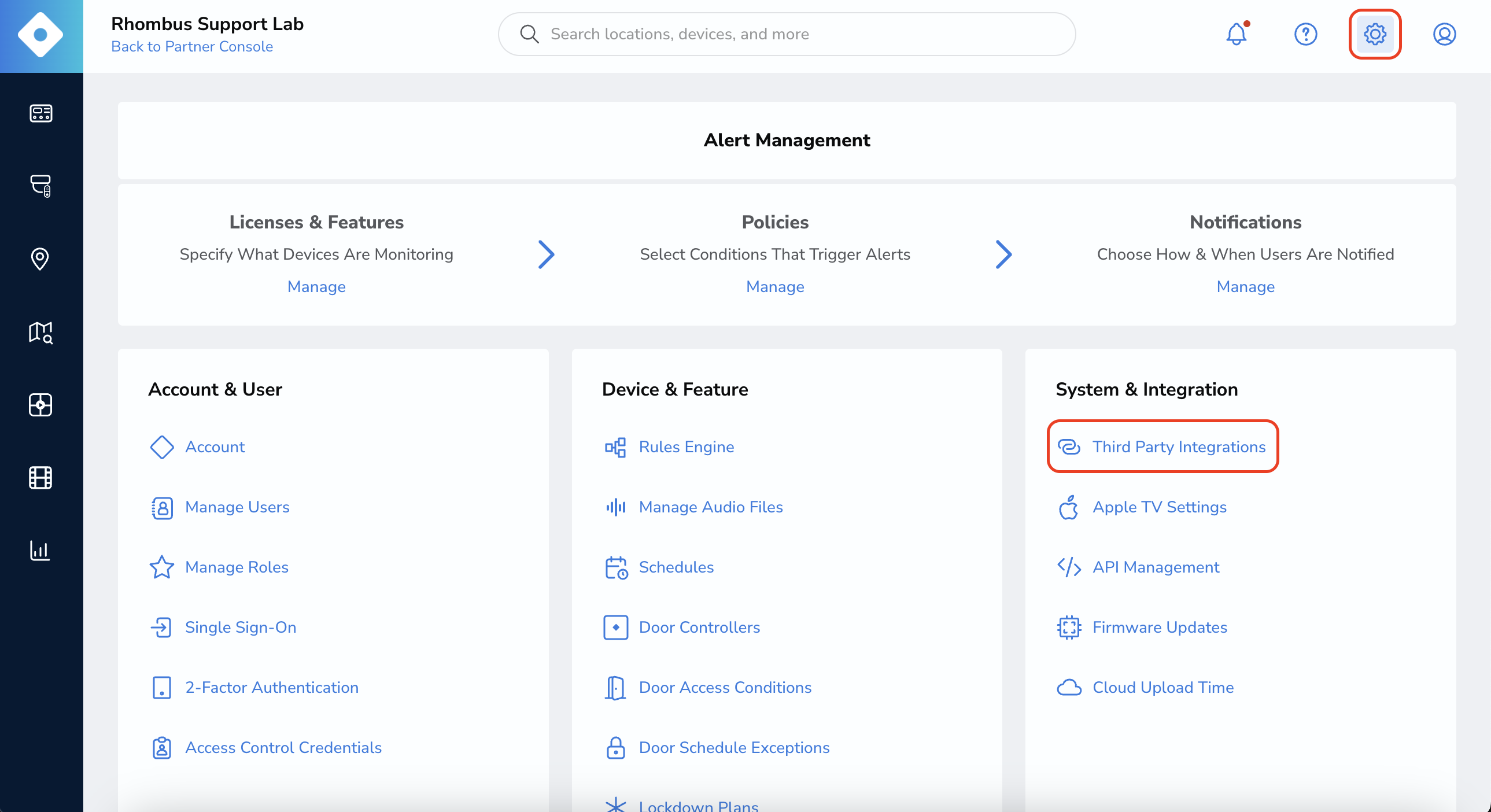Viewport: 1491px width, 812px height.
Task: Open the user profile icon
Action: 1445,34
